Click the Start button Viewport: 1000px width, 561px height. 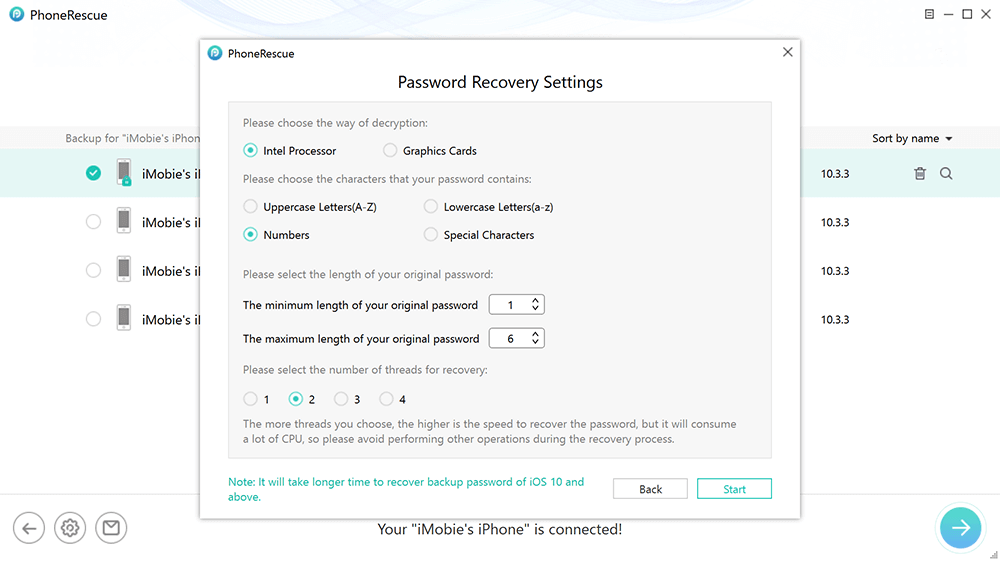point(734,489)
